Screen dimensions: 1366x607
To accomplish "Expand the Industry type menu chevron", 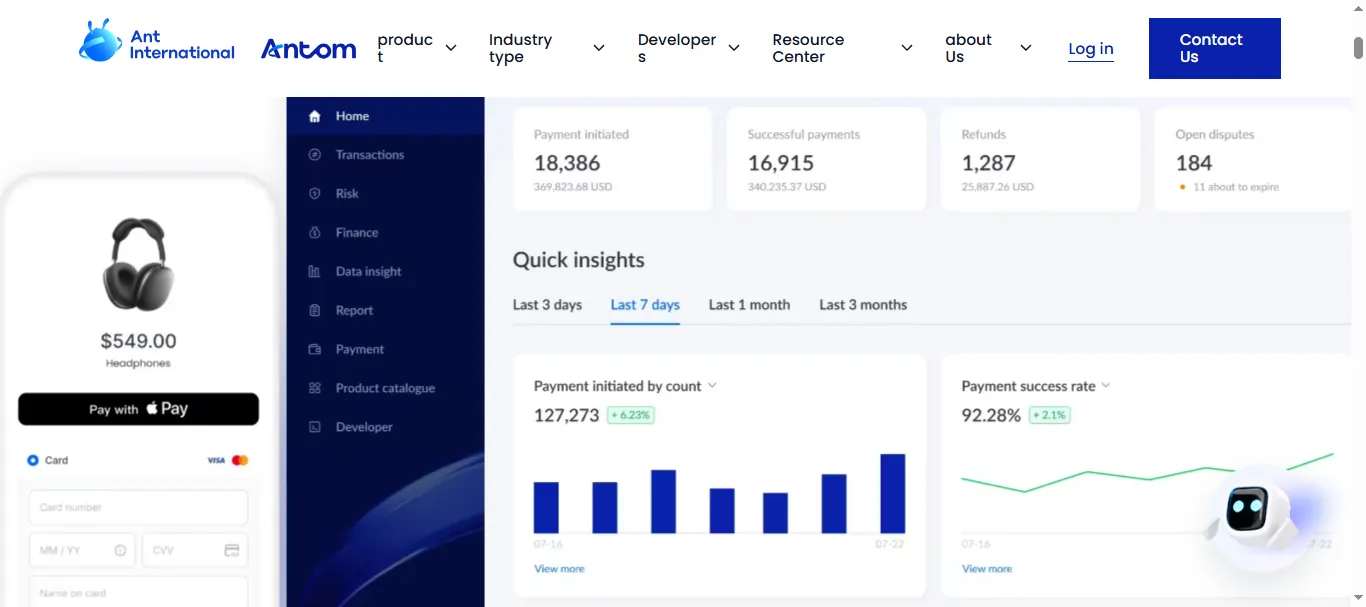I will pyautogui.click(x=599, y=48).
